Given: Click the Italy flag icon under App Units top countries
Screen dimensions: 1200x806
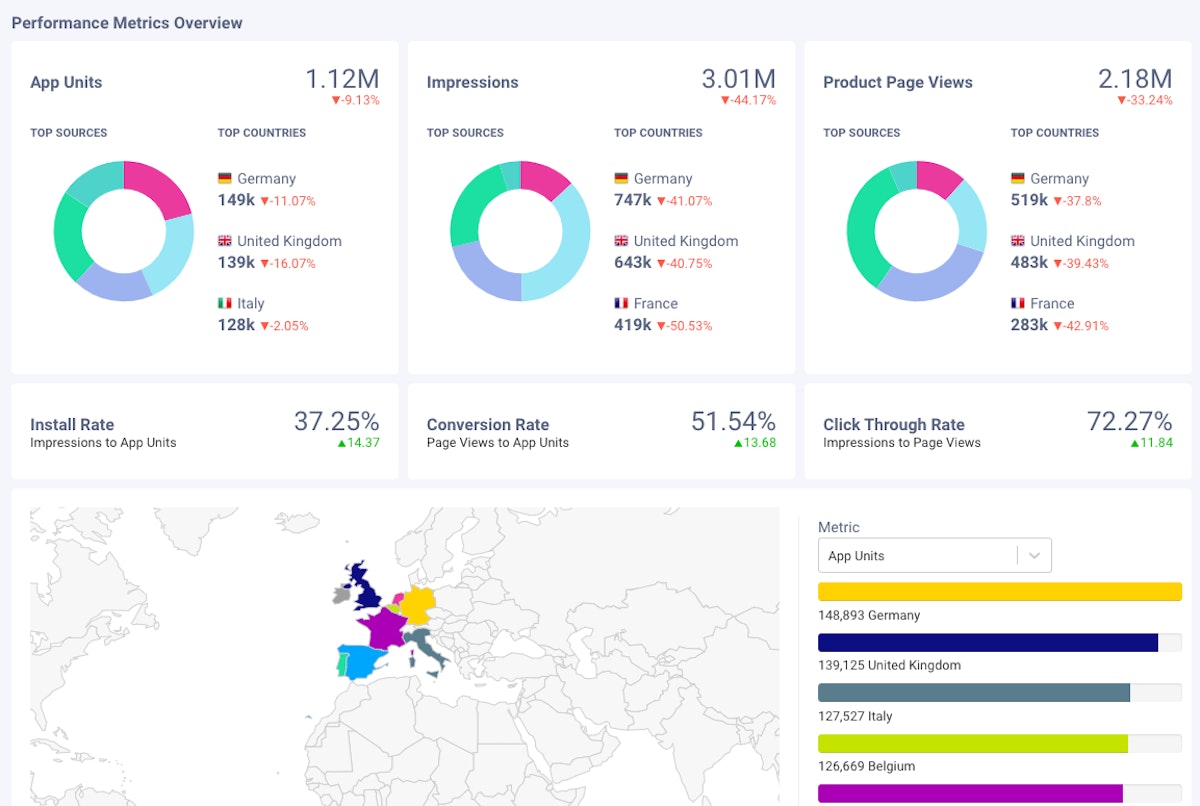Looking at the screenshot, I should 224,303.
